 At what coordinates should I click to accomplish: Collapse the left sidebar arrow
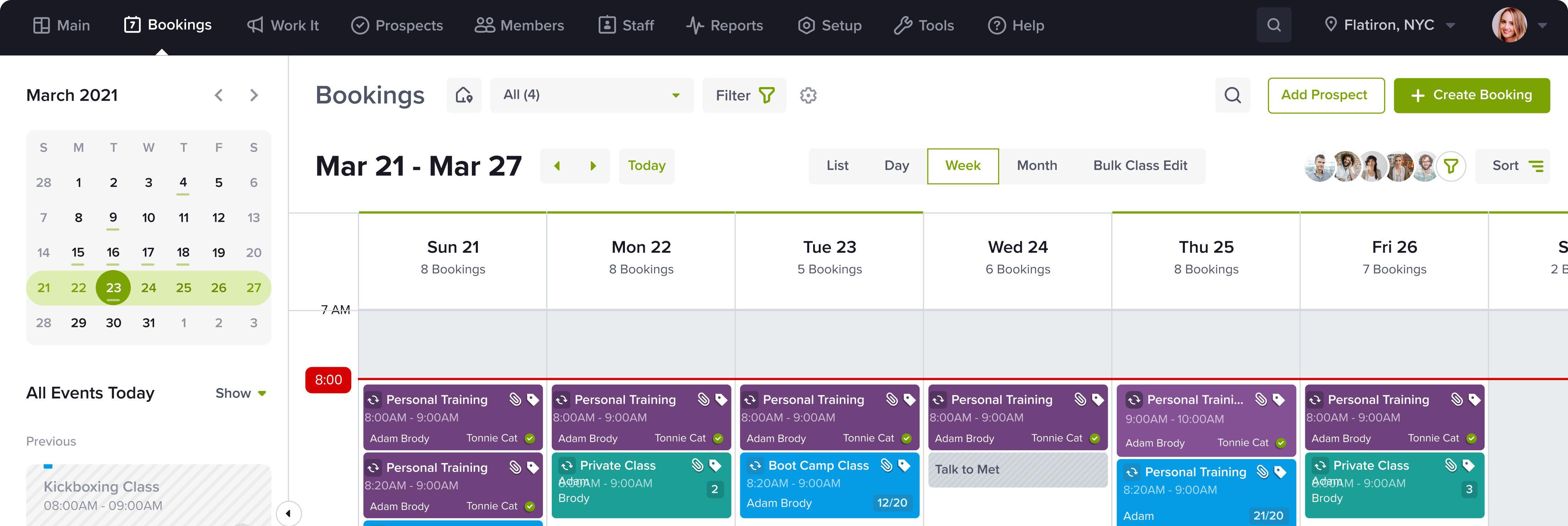[x=288, y=512]
